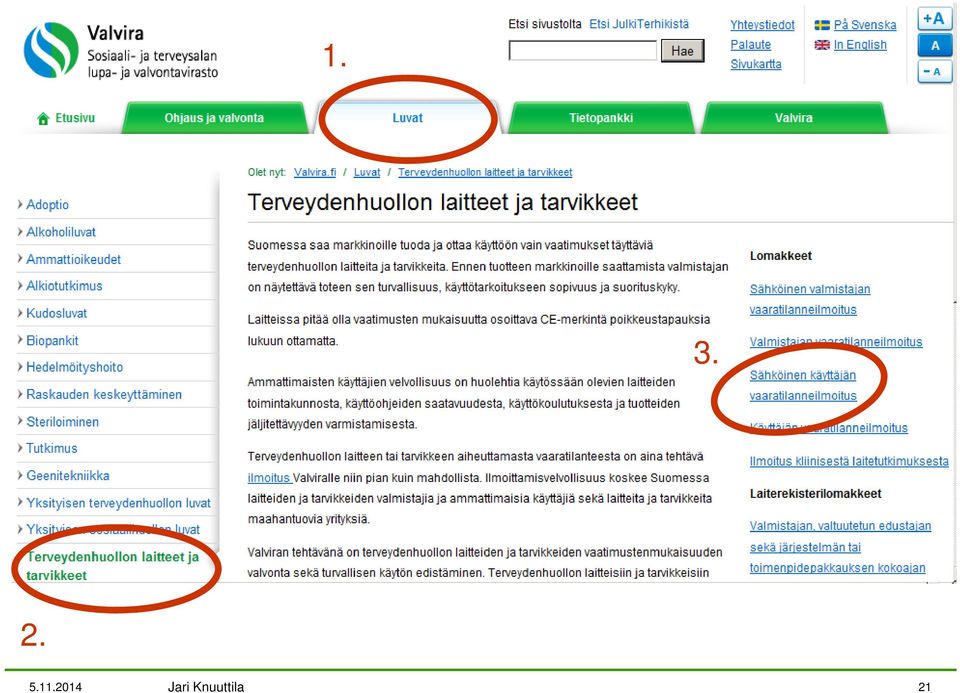Click the ilmoitus link in body text
960x693 pixels.
(268, 478)
